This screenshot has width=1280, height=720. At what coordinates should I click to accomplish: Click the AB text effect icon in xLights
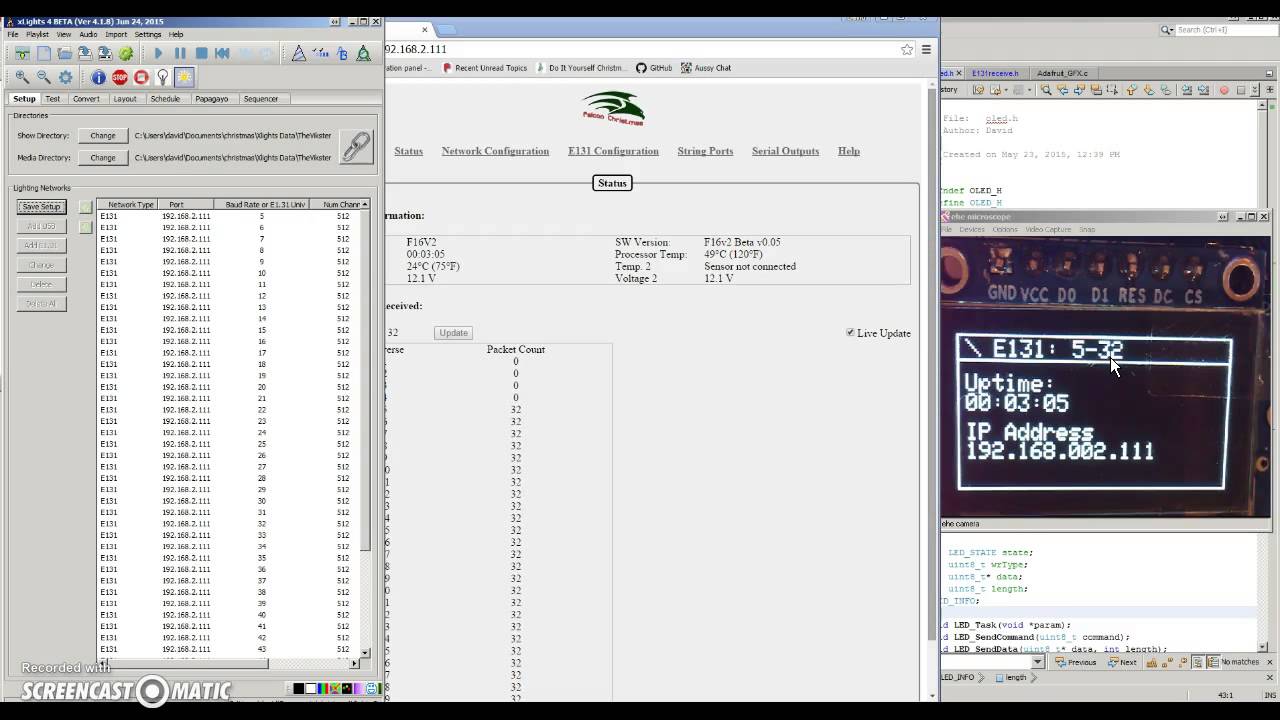[342, 54]
